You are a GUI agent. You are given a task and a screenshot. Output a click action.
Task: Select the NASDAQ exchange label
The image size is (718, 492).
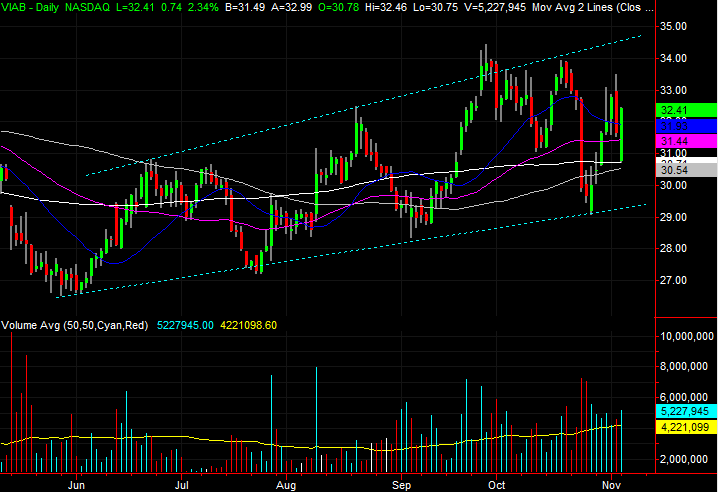tap(87, 7)
